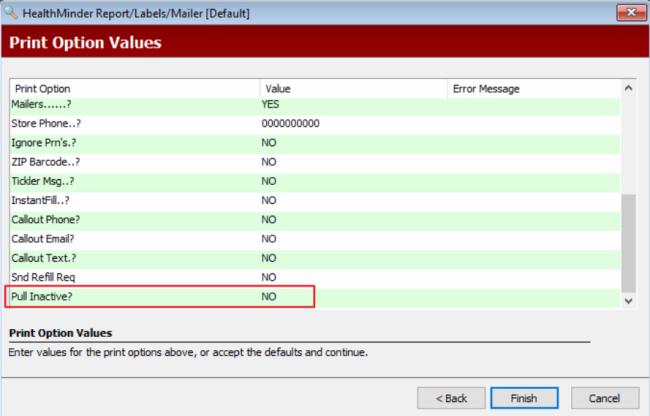Select the Ignore Prn's.? row
The height and width of the screenshot is (416, 650).
[x=315, y=143]
